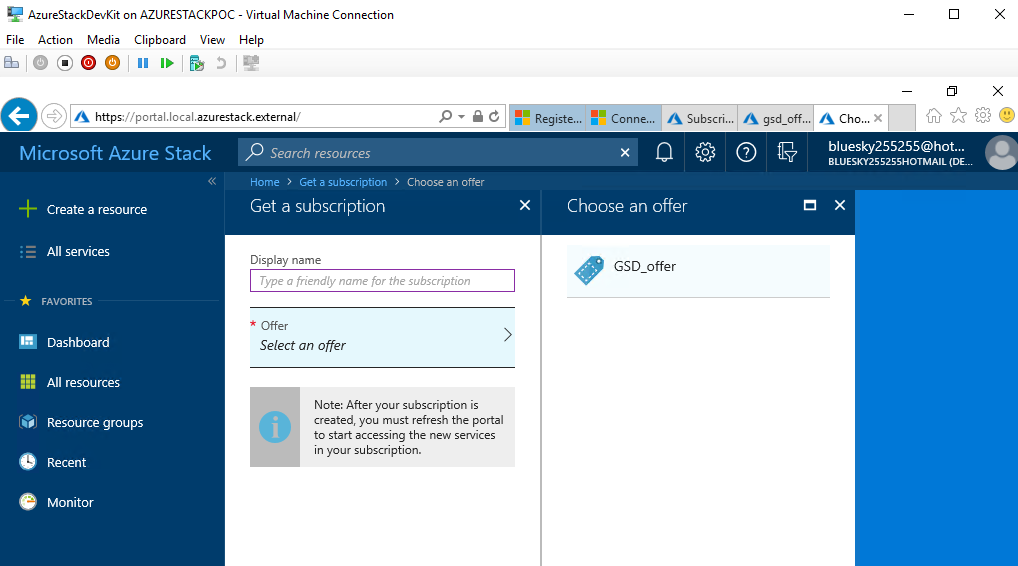Image resolution: width=1018 pixels, height=566 pixels.
Task: Click the browser Forward arrow button
Action: point(54,117)
